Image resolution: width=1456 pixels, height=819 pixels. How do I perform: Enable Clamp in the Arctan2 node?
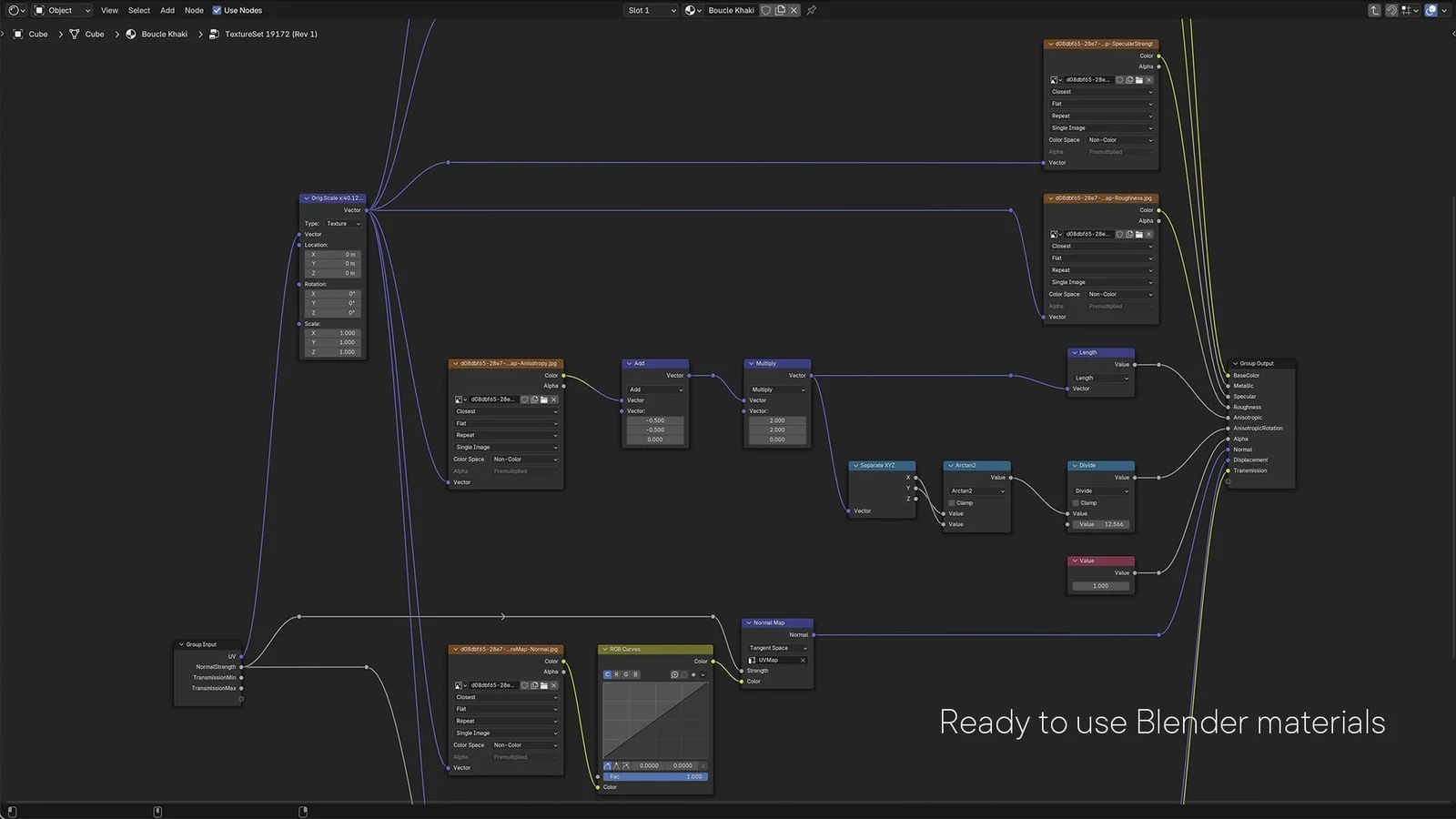pos(951,502)
